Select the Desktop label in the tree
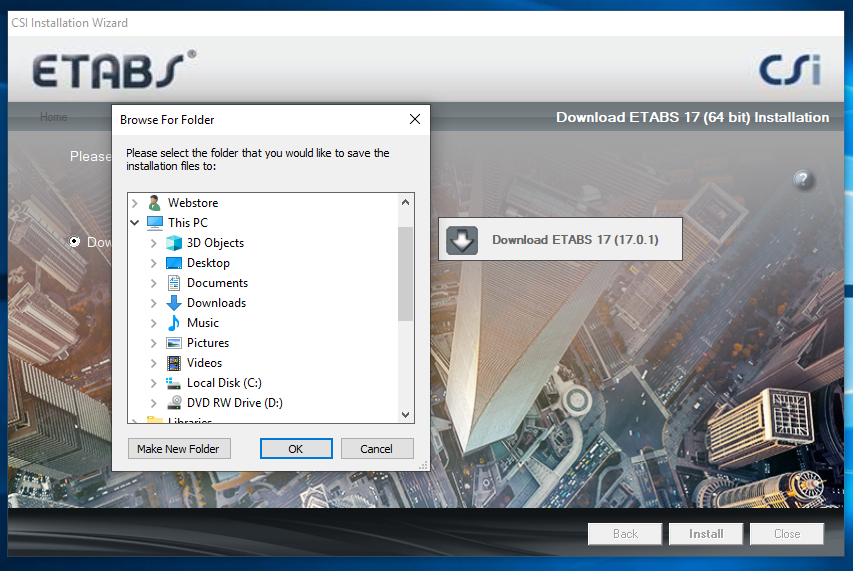The height and width of the screenshot is (571, 853). click(x=208, y=263)
